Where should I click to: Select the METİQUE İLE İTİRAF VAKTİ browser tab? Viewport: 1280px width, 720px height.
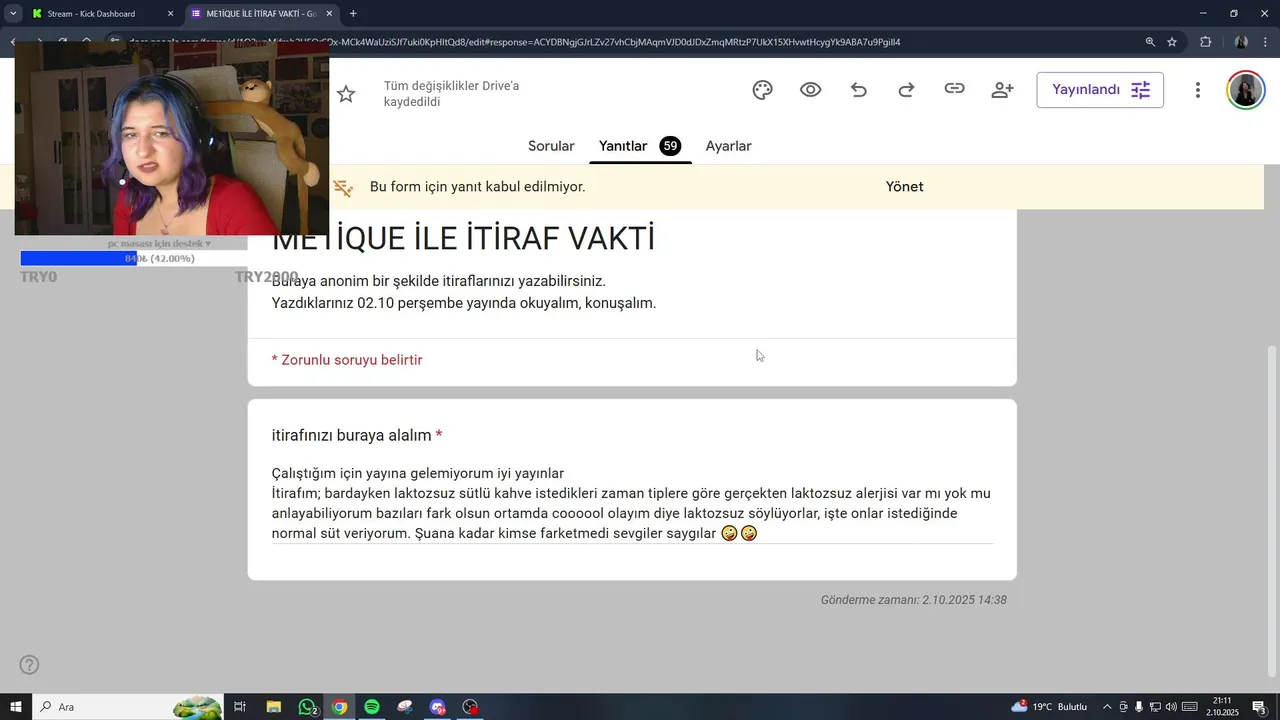[x=262, y=14]
